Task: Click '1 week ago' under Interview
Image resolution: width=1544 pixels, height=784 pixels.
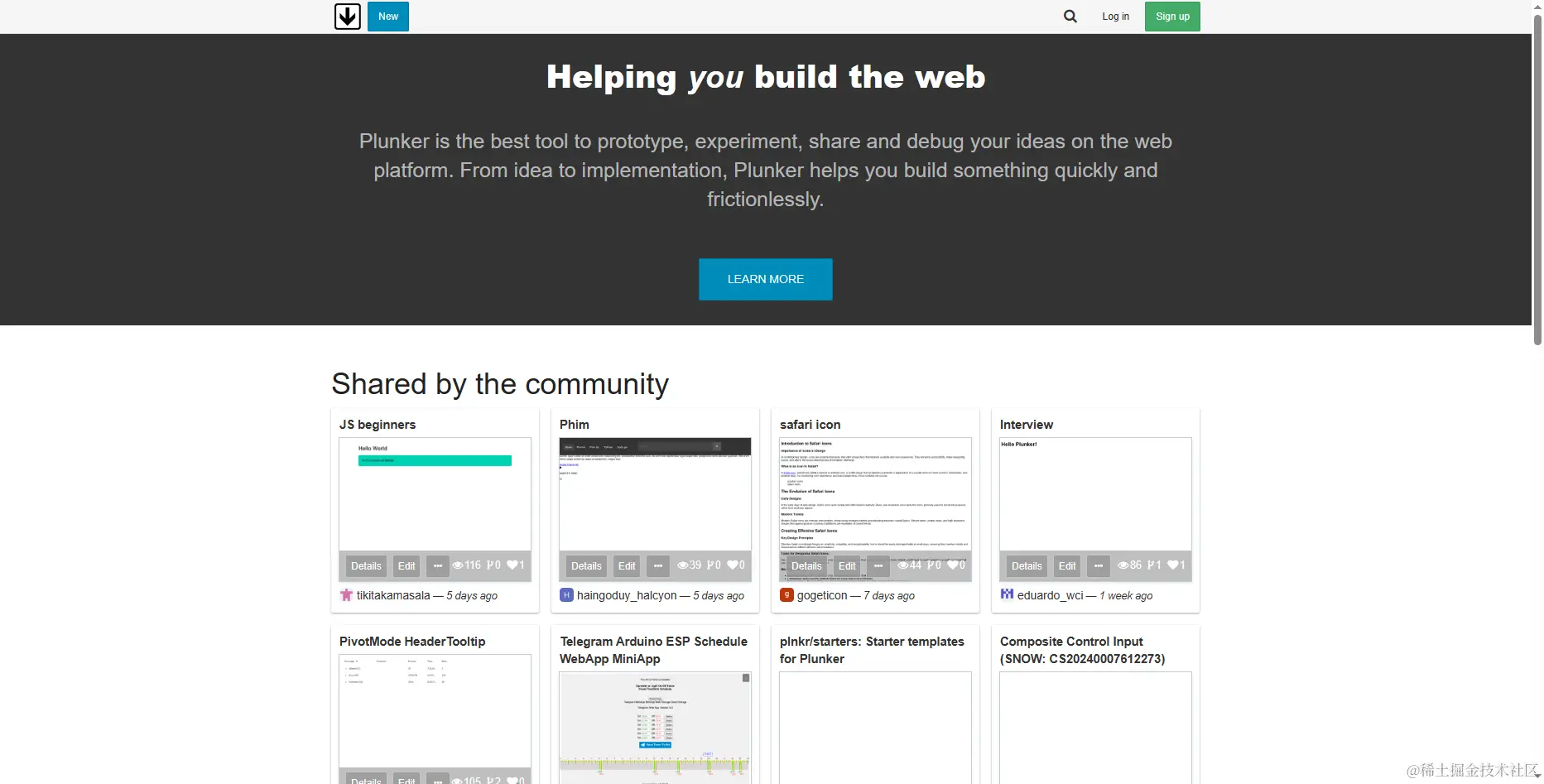Action: pos(1126,595)
